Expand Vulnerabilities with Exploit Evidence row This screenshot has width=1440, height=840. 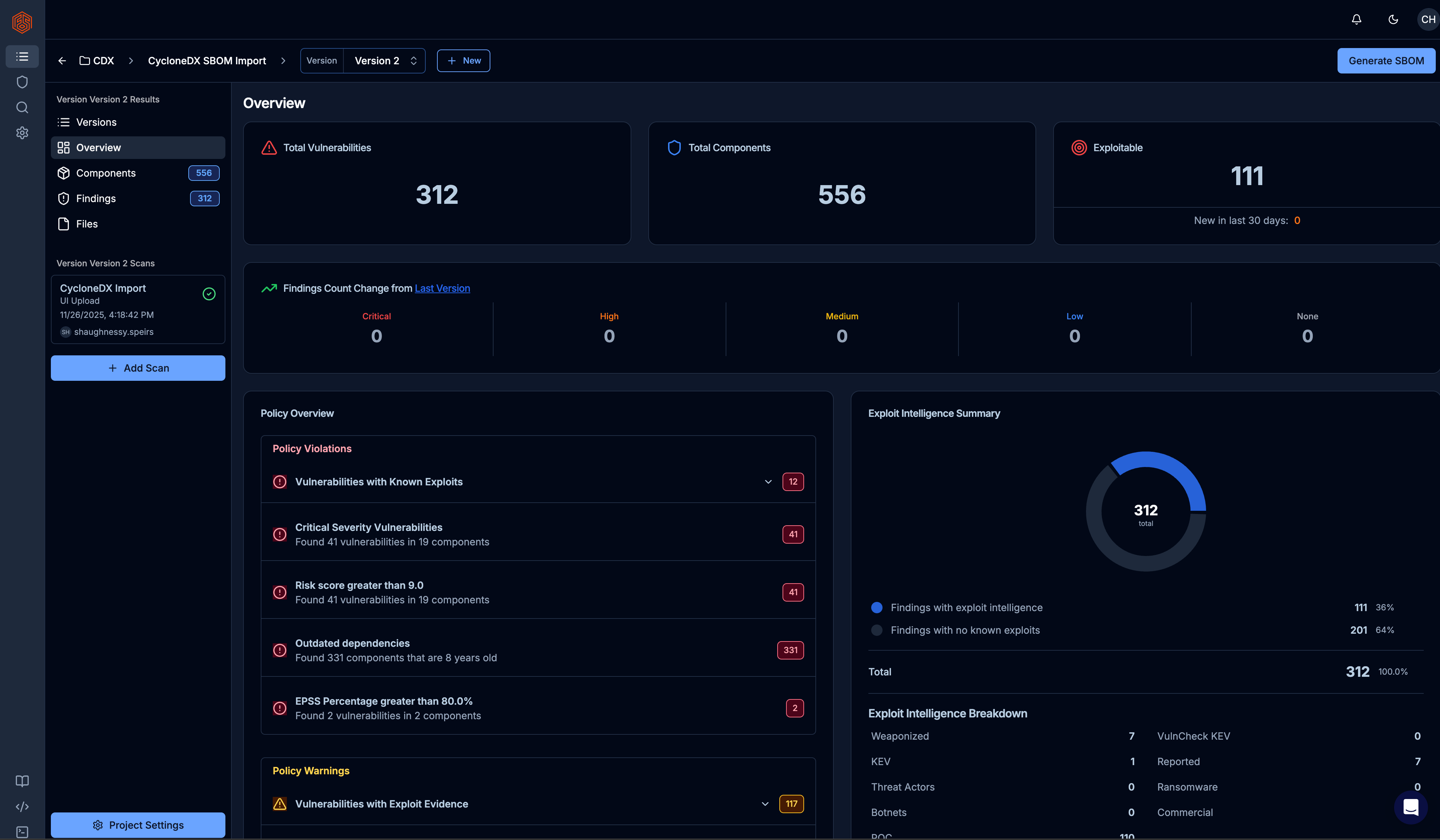[765, 804]
